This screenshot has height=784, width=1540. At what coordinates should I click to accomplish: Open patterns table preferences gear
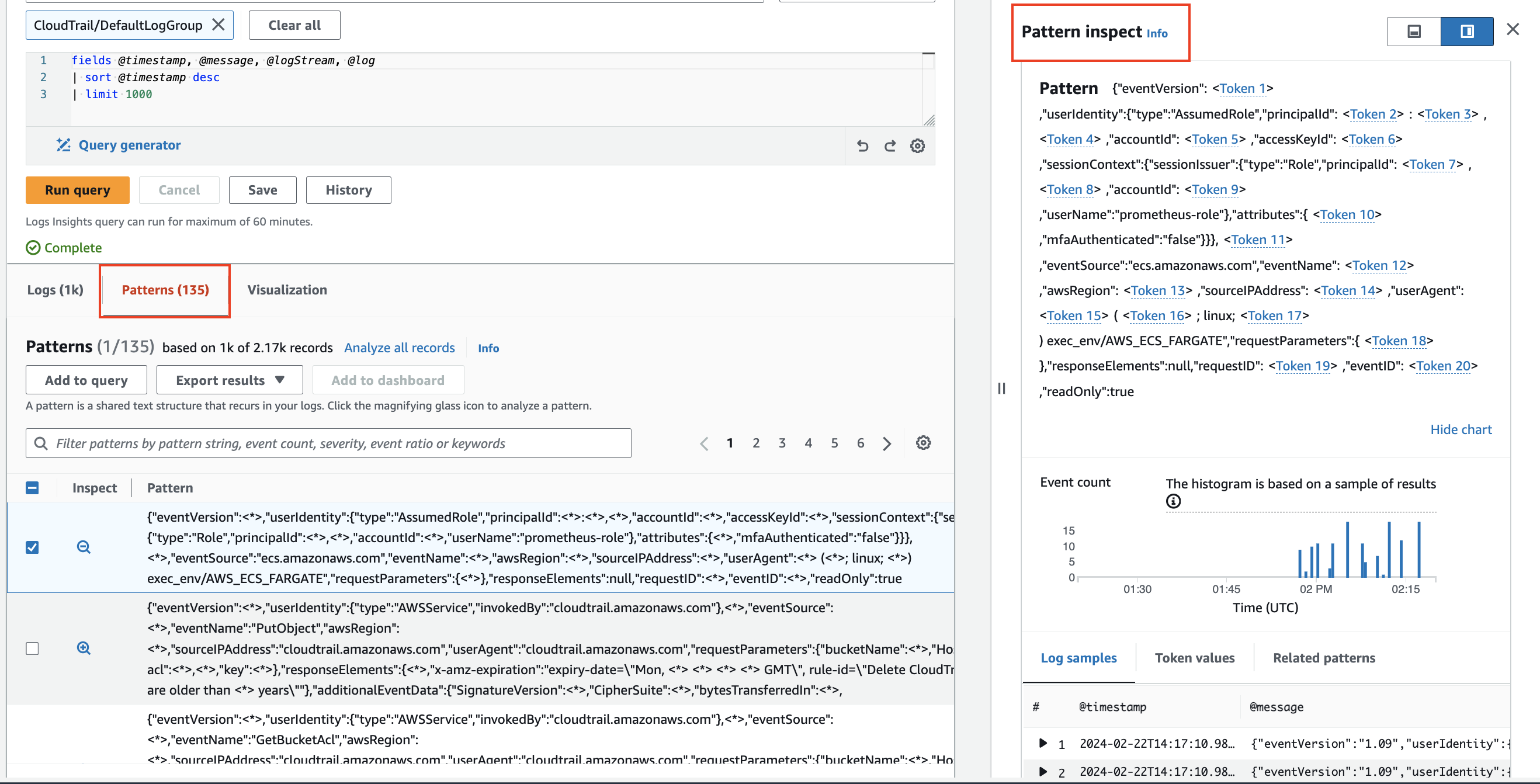[x=923, y=443]
